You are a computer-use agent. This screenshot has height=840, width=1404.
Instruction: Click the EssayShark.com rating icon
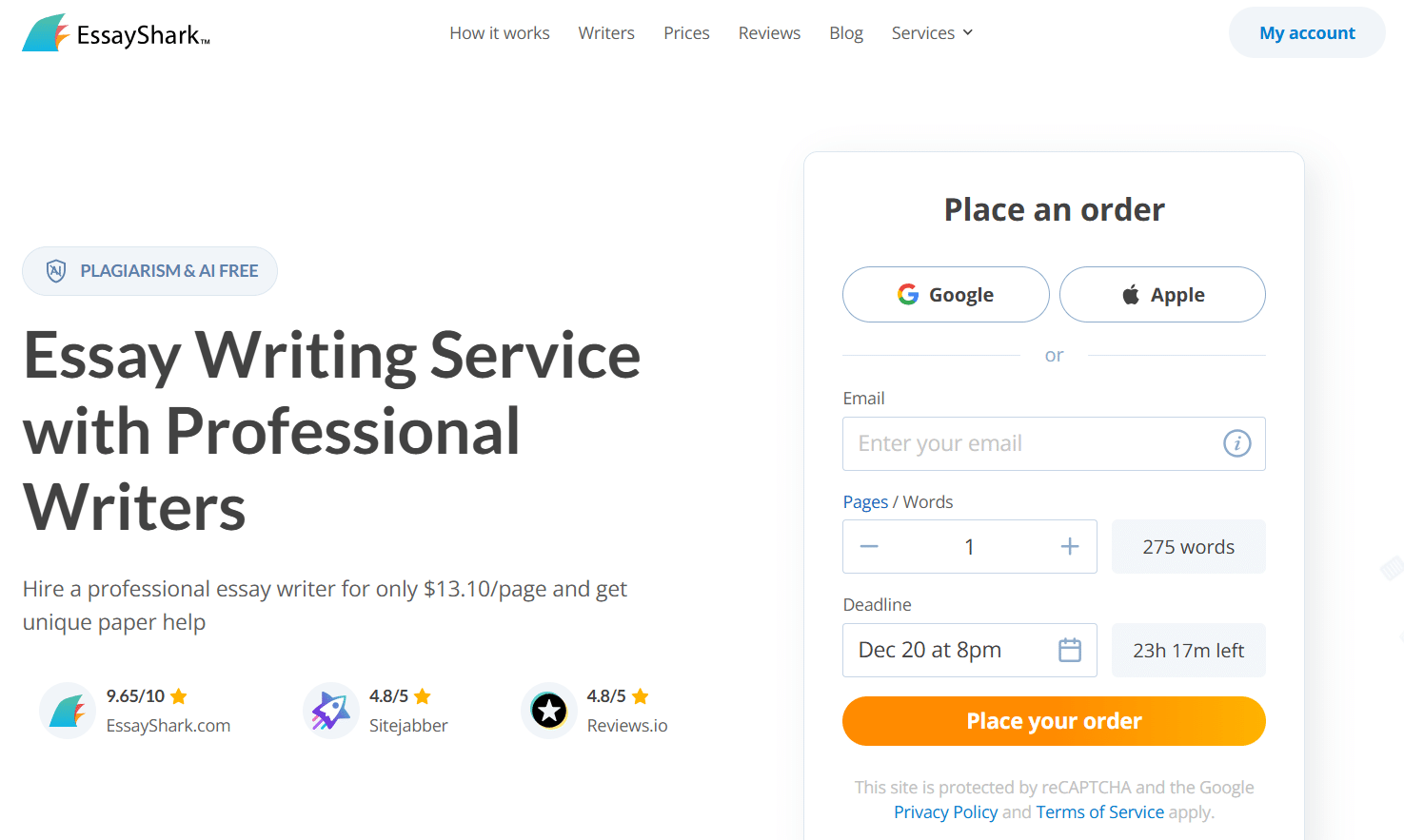[68, 711]
